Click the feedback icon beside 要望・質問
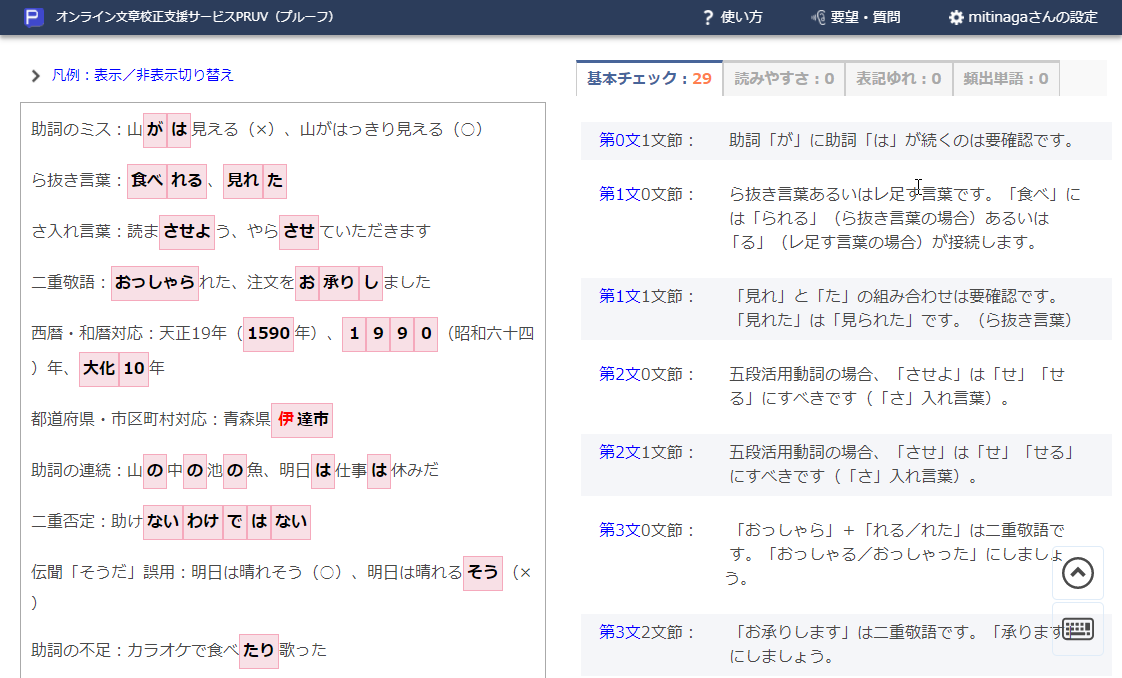Viewport: 1122px width, 678px height. pyautogui.click(x=817, y=17)
